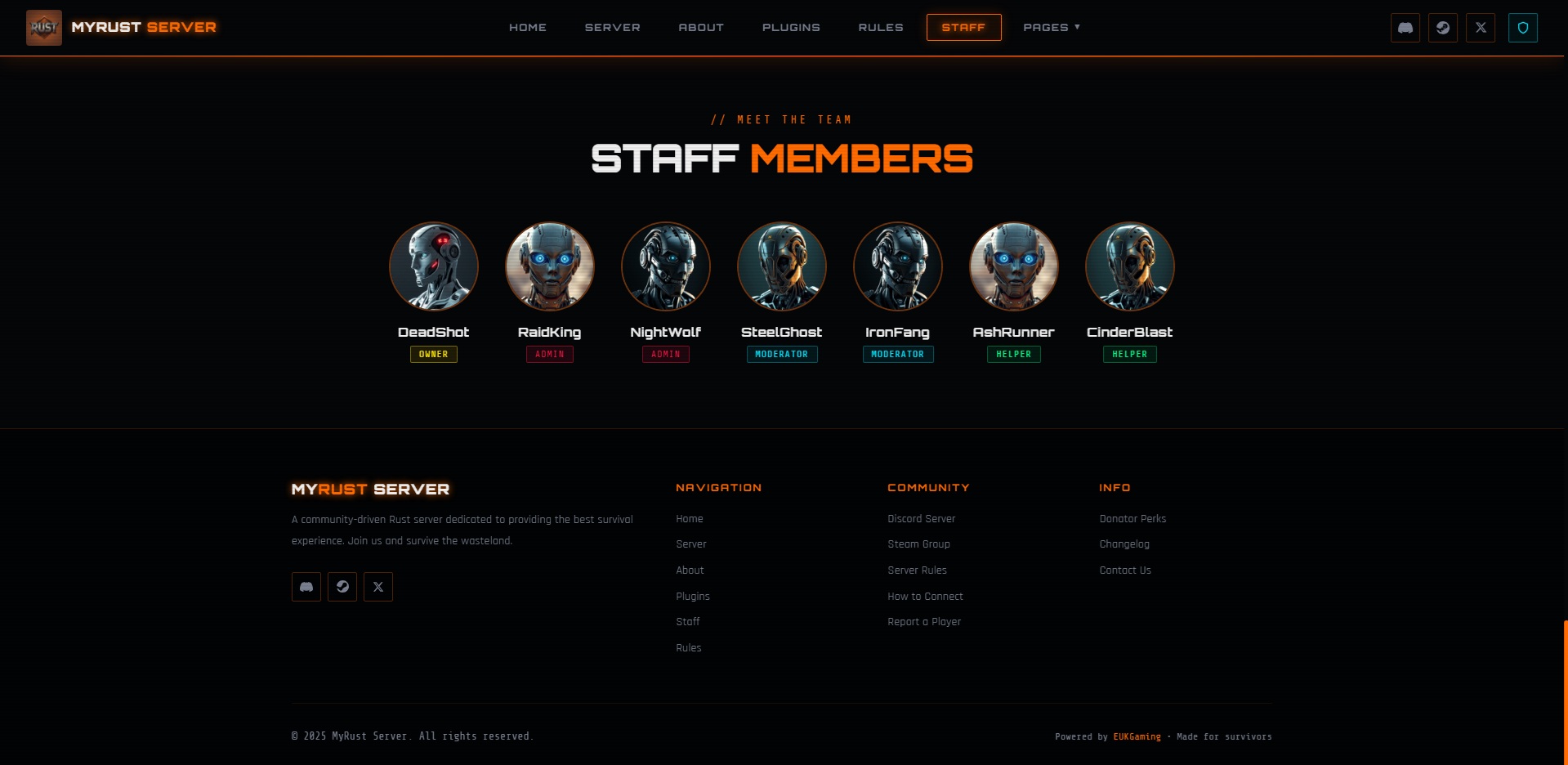Screen dimensions: 1568x765
Task: Open the How to Connect link
Action: (x=925, y=597)
